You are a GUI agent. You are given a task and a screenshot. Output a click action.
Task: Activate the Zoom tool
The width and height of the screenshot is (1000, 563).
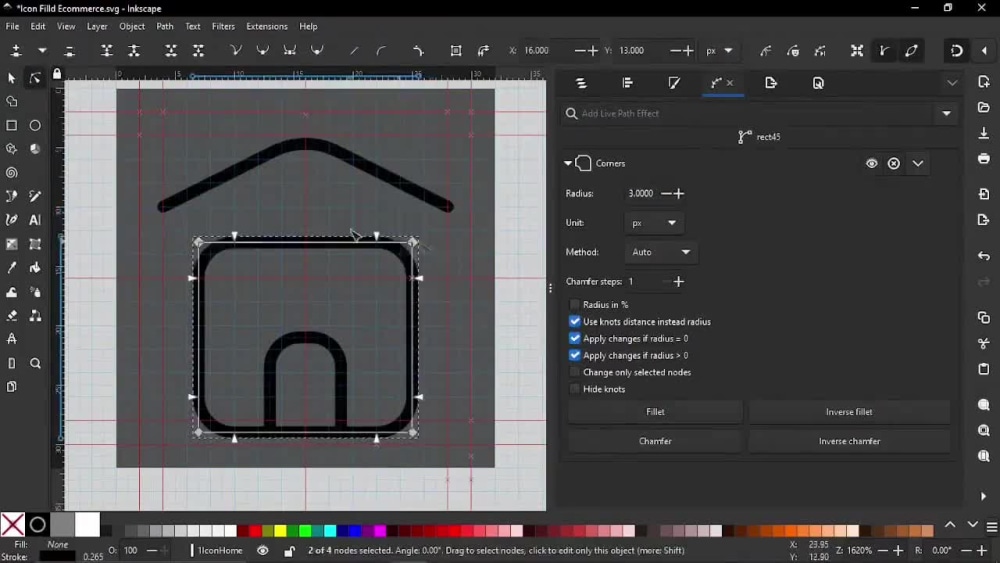tap(35, 363)
